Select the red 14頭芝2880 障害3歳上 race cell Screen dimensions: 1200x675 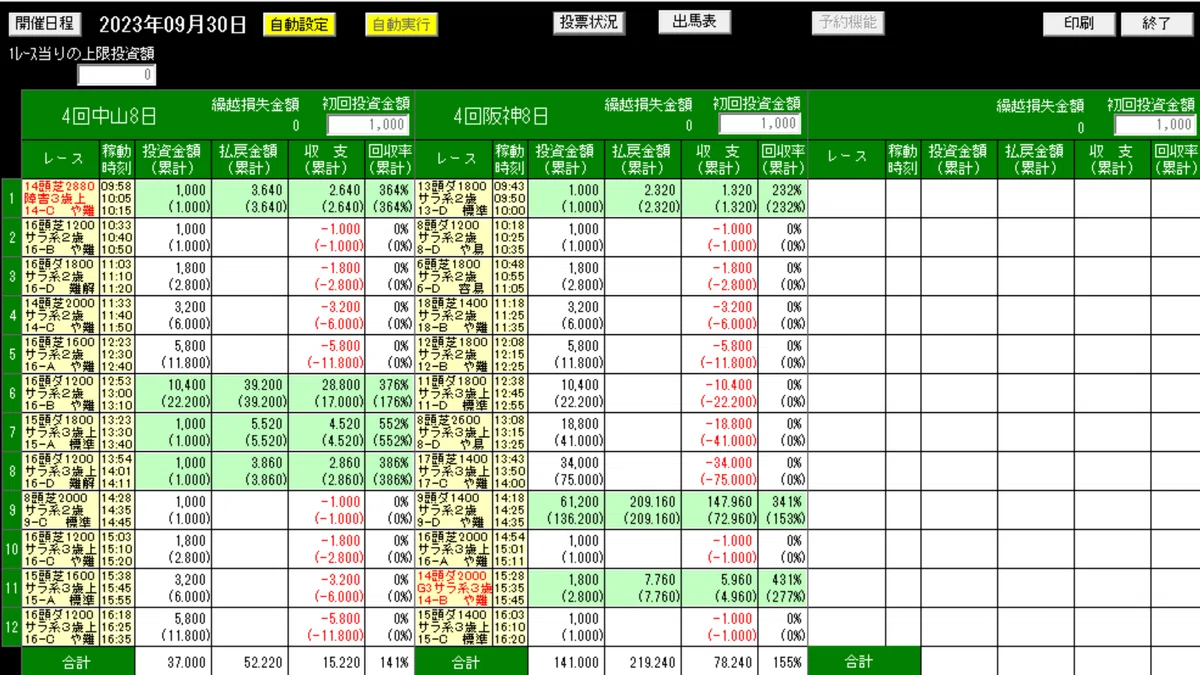[x=59, y=199]
